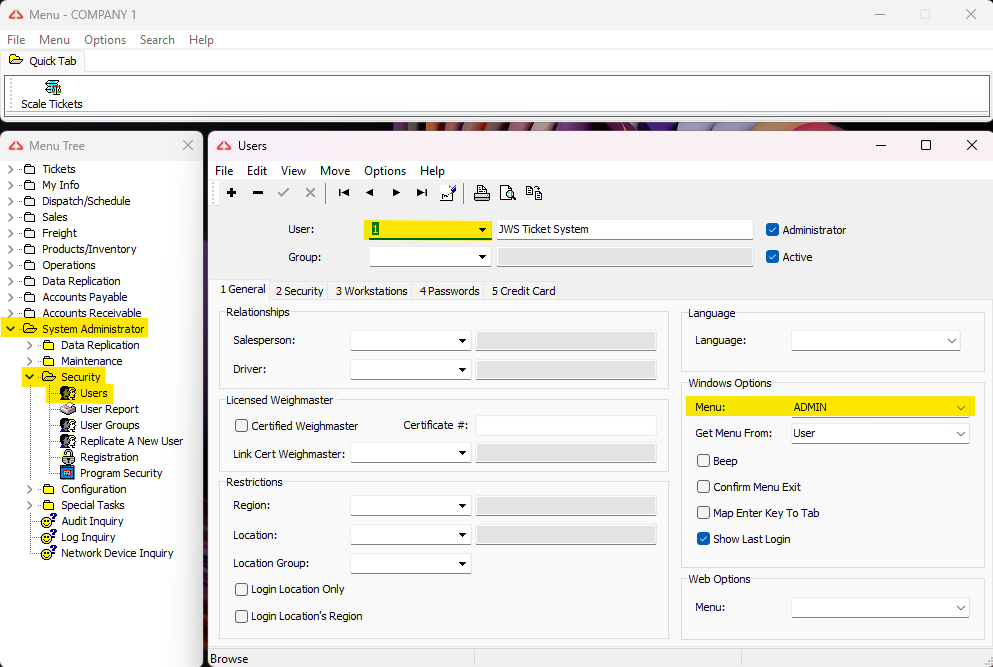Enable Login Location Only checkbox
The height and width of the screenshot is (667, 993).
click(241, 589)
